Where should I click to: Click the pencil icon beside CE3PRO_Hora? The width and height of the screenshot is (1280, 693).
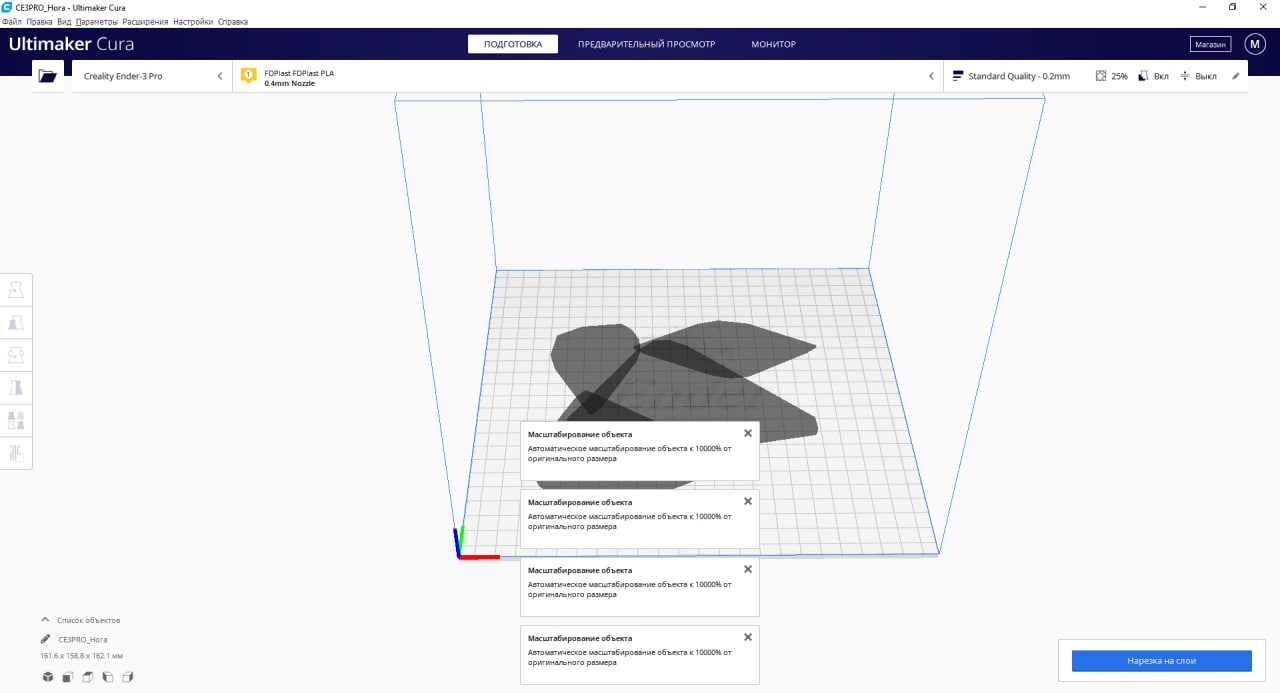click(45, 639)
